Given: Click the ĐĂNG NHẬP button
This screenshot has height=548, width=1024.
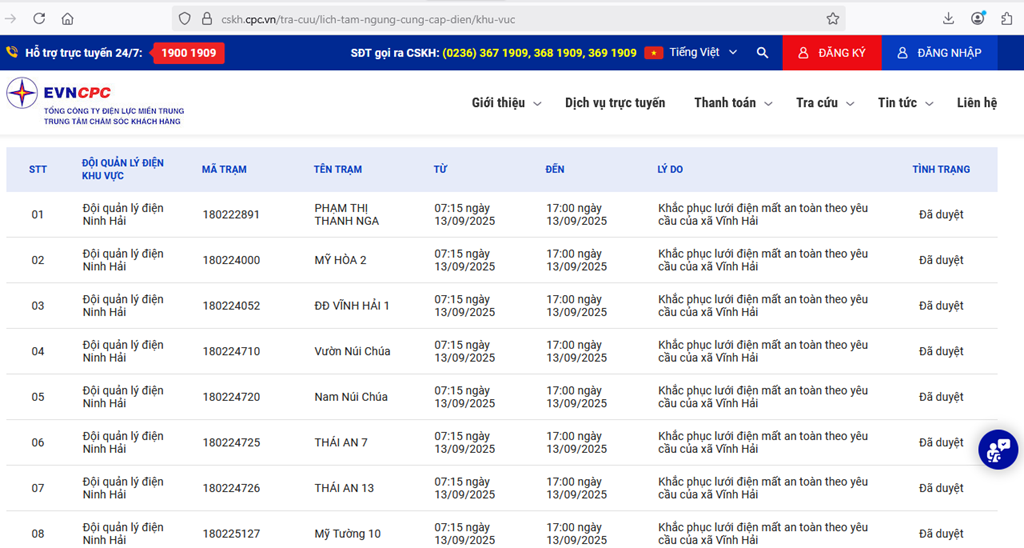Looking at the screenshot, I should pos(939,53).
